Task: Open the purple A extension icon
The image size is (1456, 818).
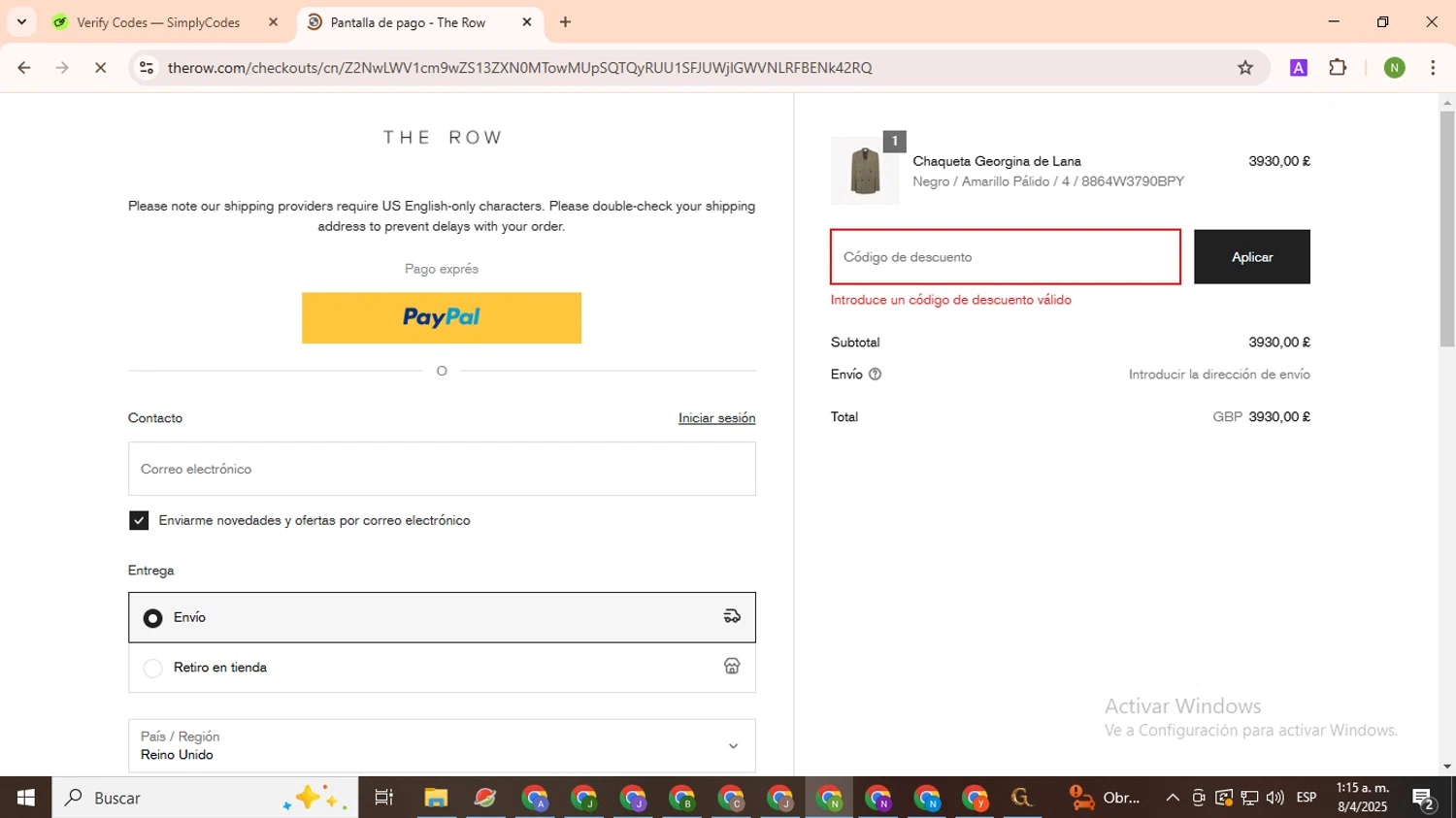Action: [x=1298, y=68]
